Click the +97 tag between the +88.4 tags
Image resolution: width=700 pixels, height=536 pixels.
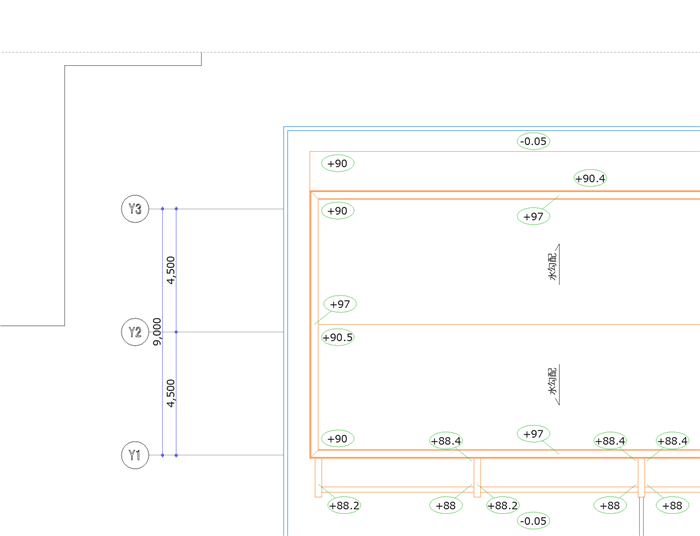(533, 434)
